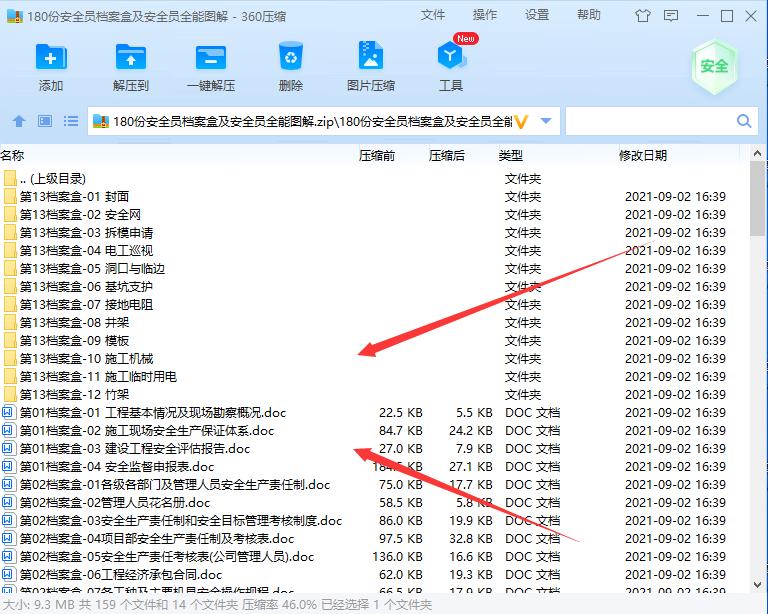Switch to the icon view mode button

(45, 120)
